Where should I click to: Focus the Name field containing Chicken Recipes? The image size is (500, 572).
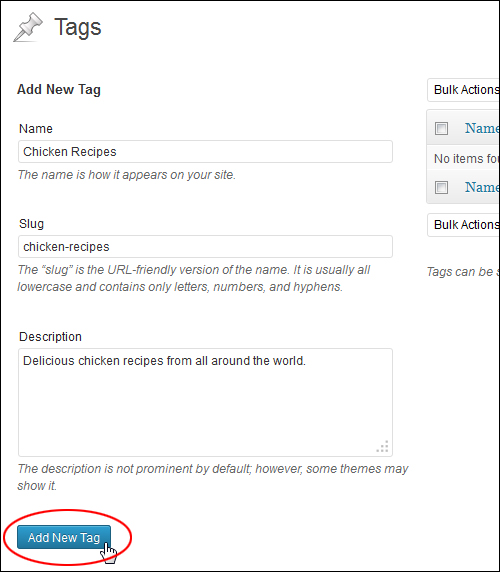click(205, 151)
